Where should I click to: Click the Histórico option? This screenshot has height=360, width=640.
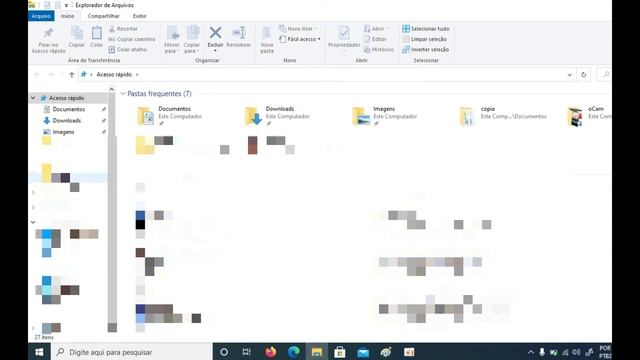click(379, 49)
